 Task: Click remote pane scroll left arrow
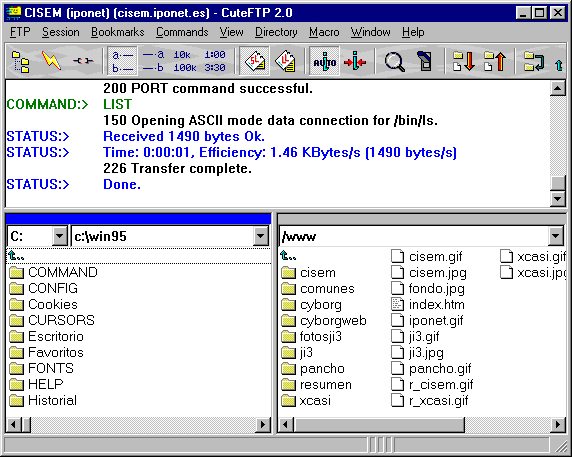pos(286,425)
